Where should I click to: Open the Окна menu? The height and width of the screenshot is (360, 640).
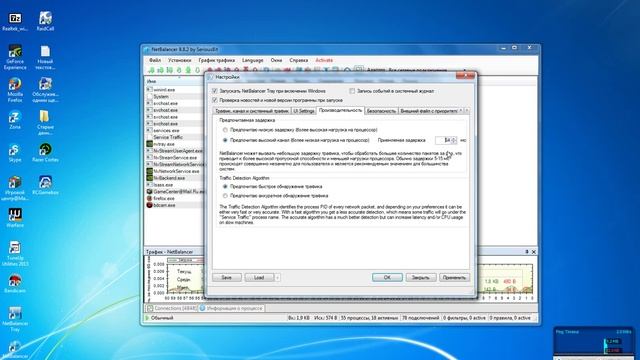coord(276,60)
